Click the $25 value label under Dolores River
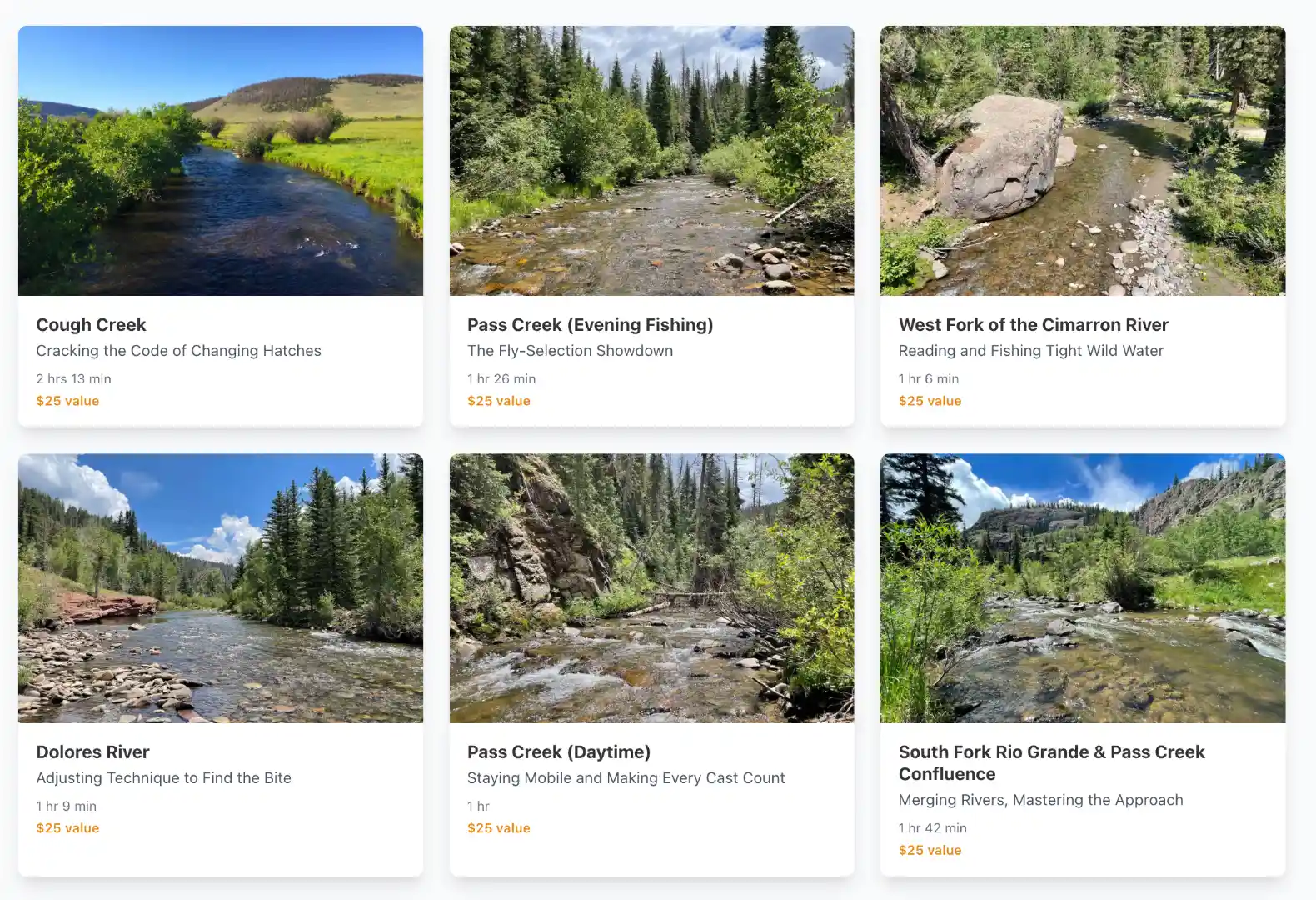The image size is (1316, 900). coord(67,827)
